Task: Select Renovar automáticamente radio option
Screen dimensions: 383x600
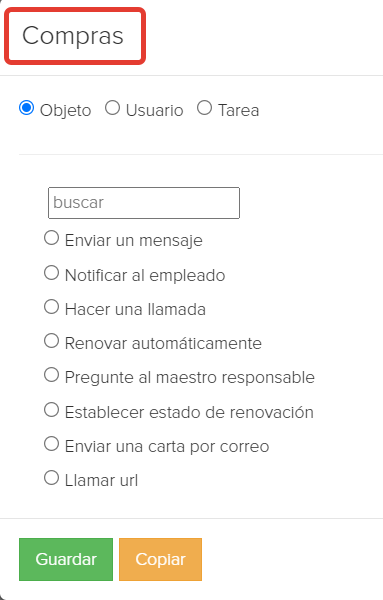Action: coord(51,341)
